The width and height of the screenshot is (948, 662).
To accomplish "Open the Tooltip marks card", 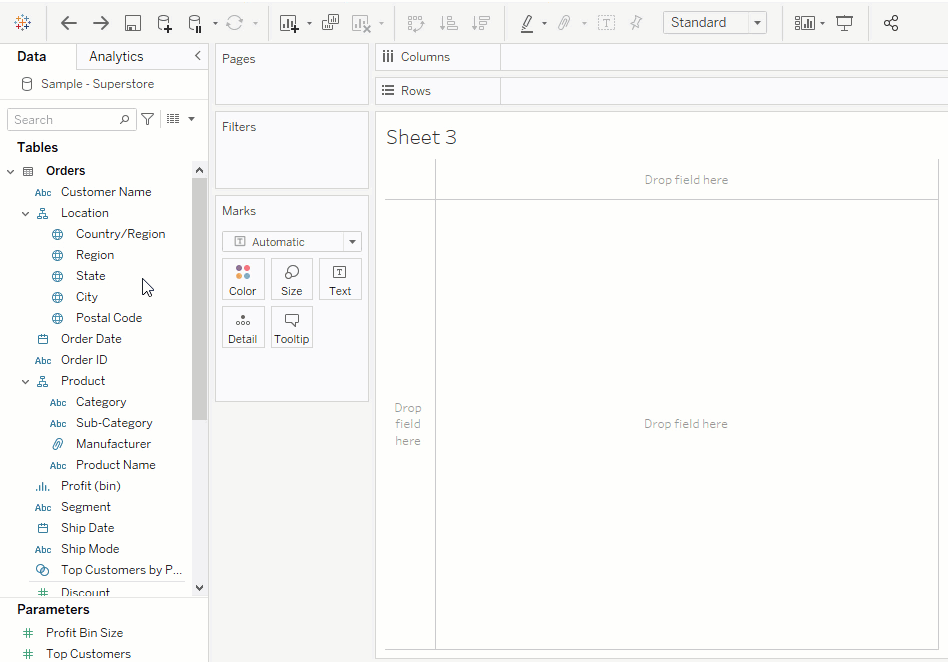I will (292, 327).
